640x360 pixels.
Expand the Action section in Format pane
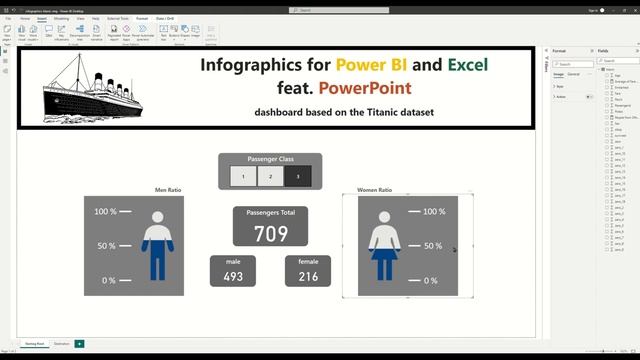554,97
